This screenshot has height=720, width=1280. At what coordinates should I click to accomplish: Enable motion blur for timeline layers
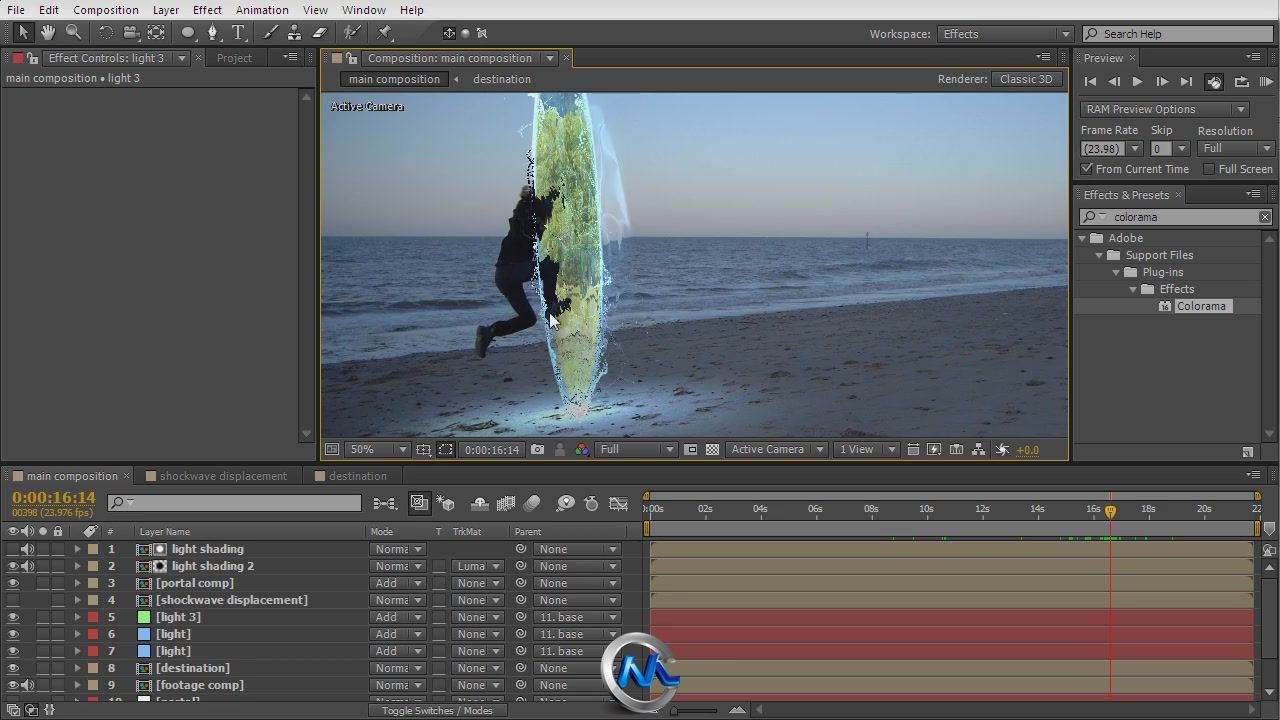(x=532, y=503)
